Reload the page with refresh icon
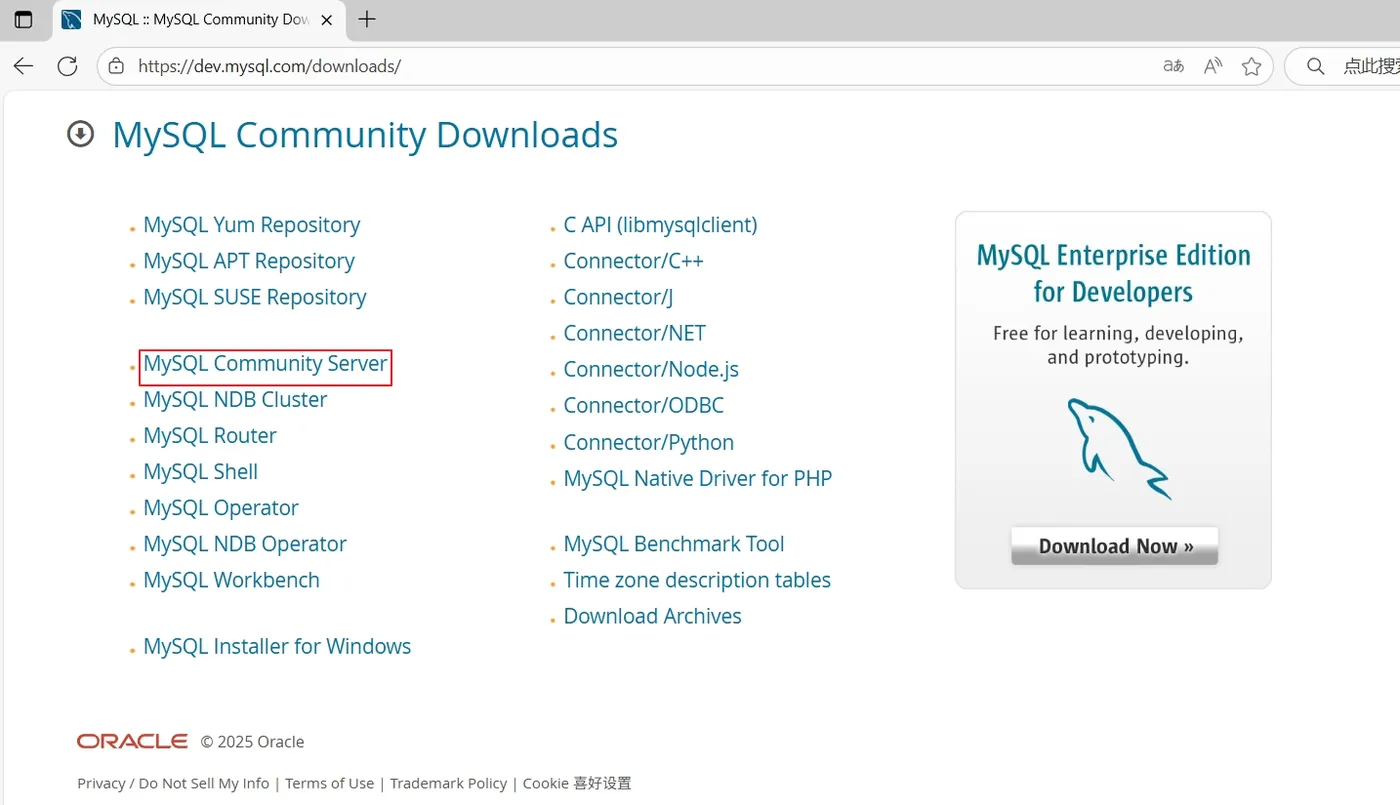Image resolution: width=1400 pixels, height=805 pixels. pyautogui.click(x=67, y=66)
